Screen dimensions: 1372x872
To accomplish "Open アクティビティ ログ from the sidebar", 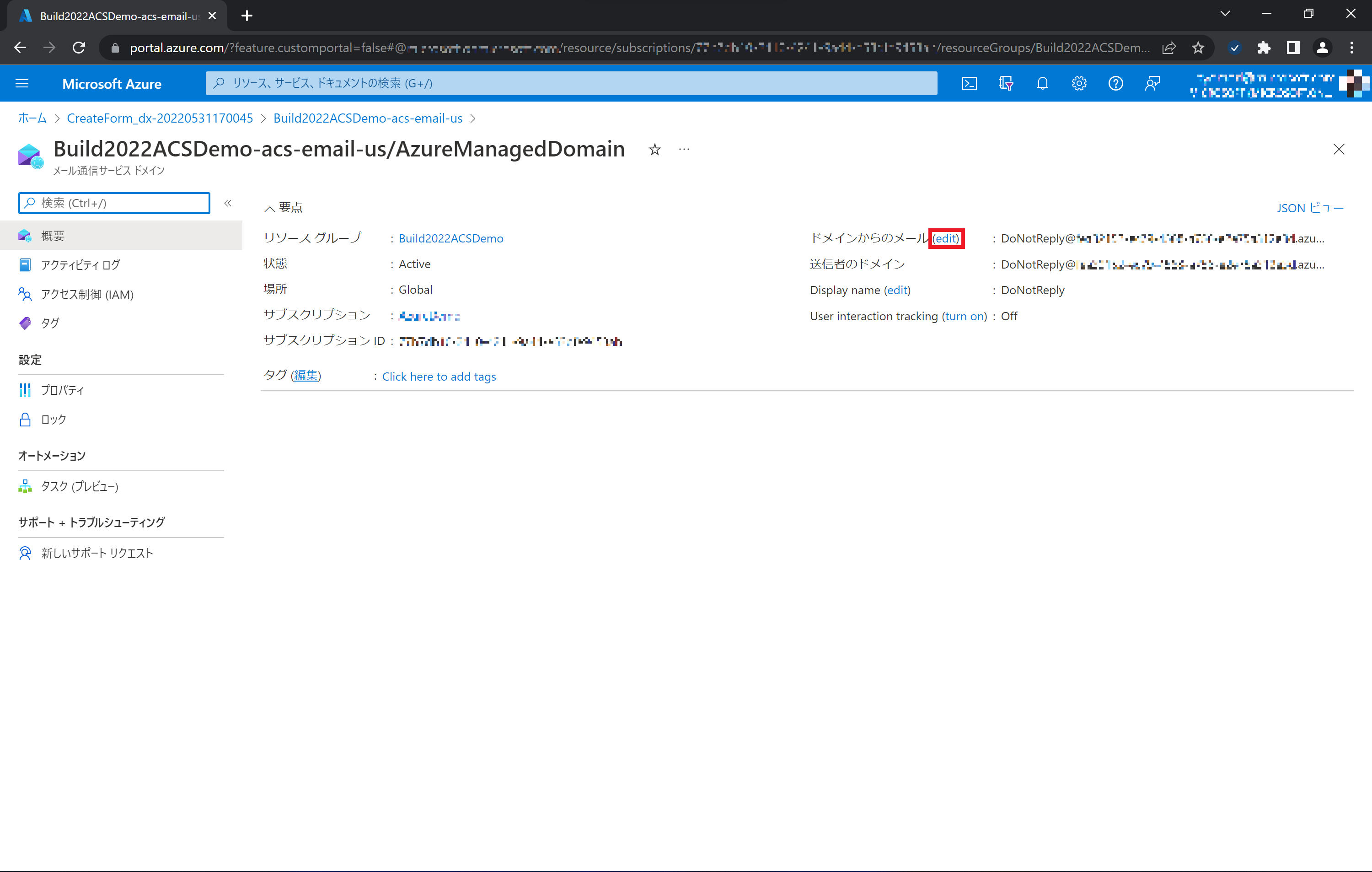I will click(80, 264).
